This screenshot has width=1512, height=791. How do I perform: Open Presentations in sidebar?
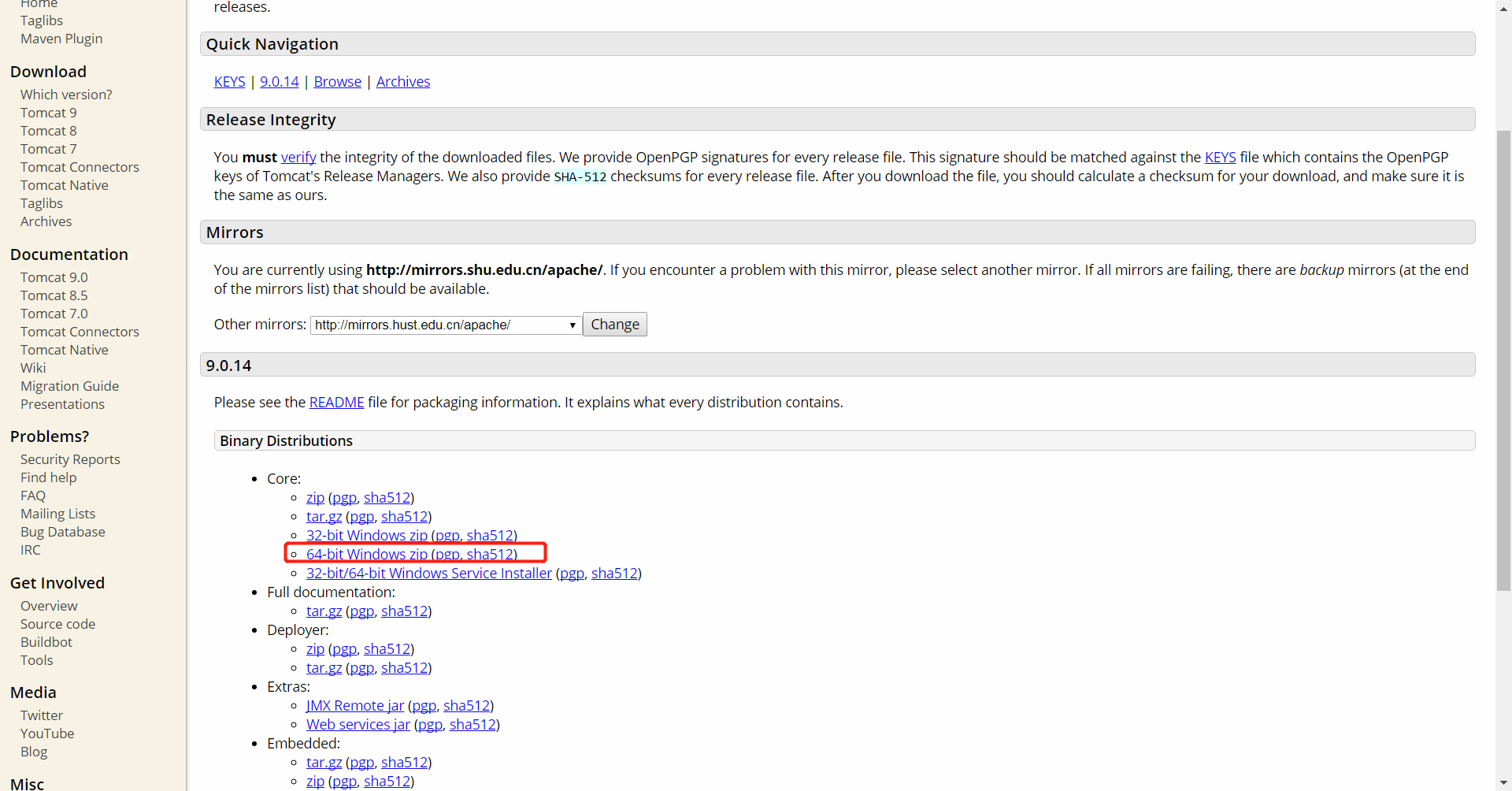[62, 404]
